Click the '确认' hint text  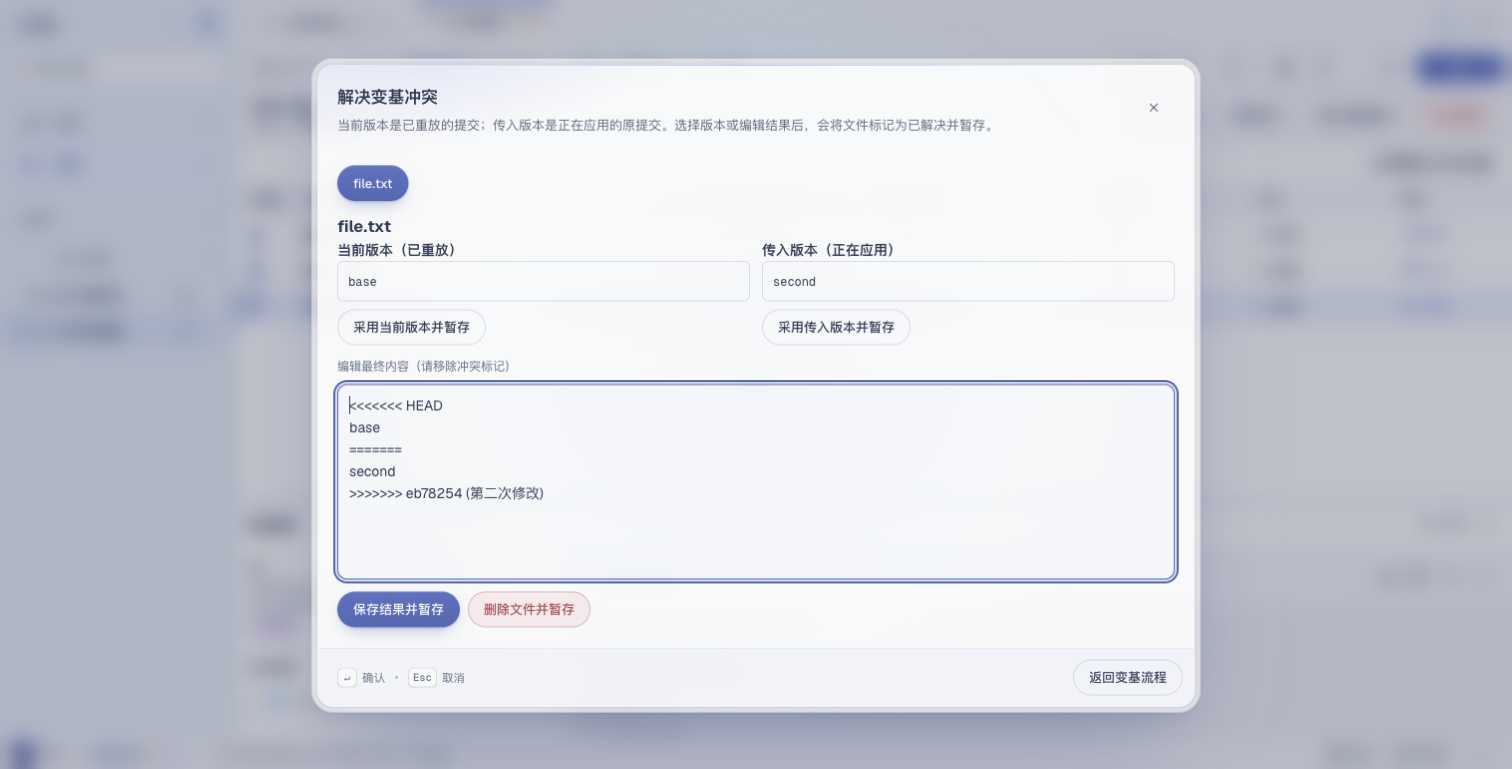pos(374,678)
